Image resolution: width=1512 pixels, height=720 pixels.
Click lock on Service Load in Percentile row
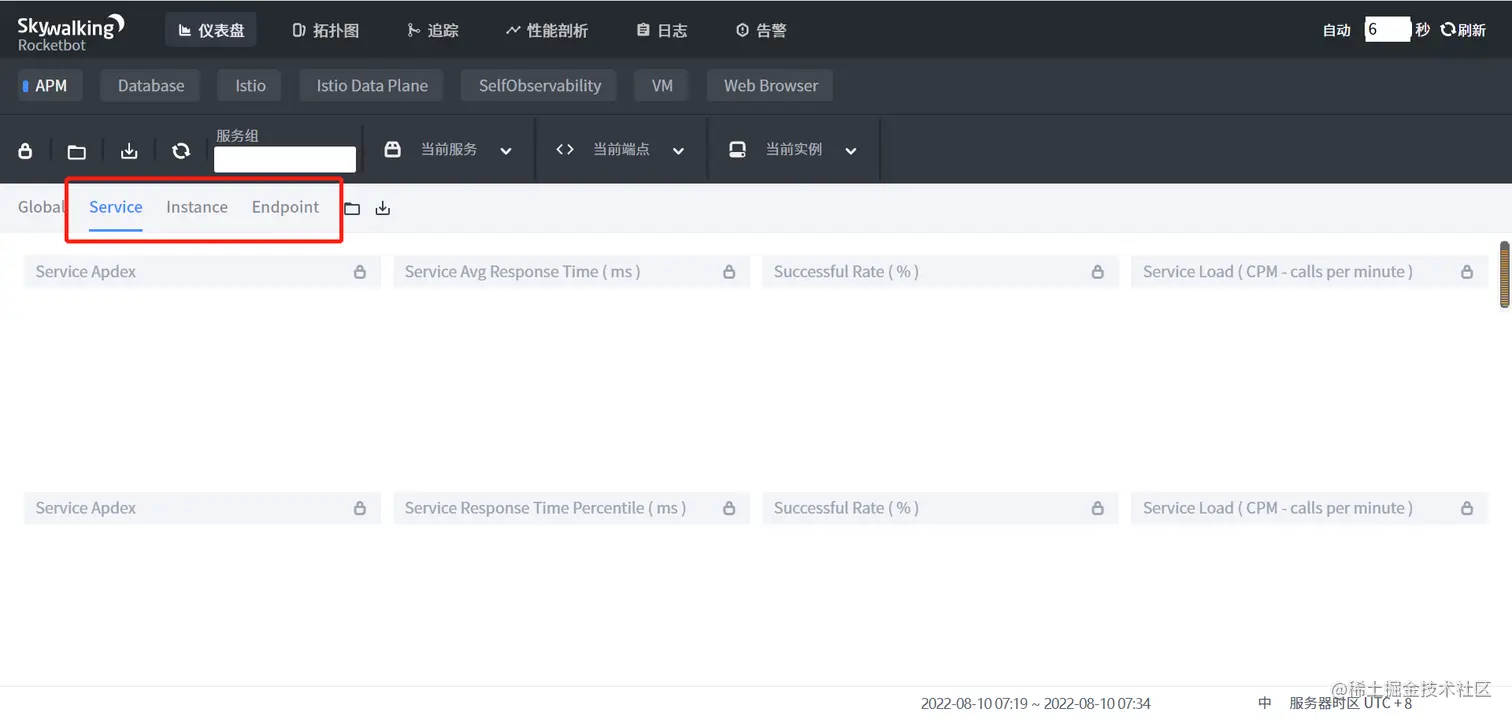pos(1467,508)
